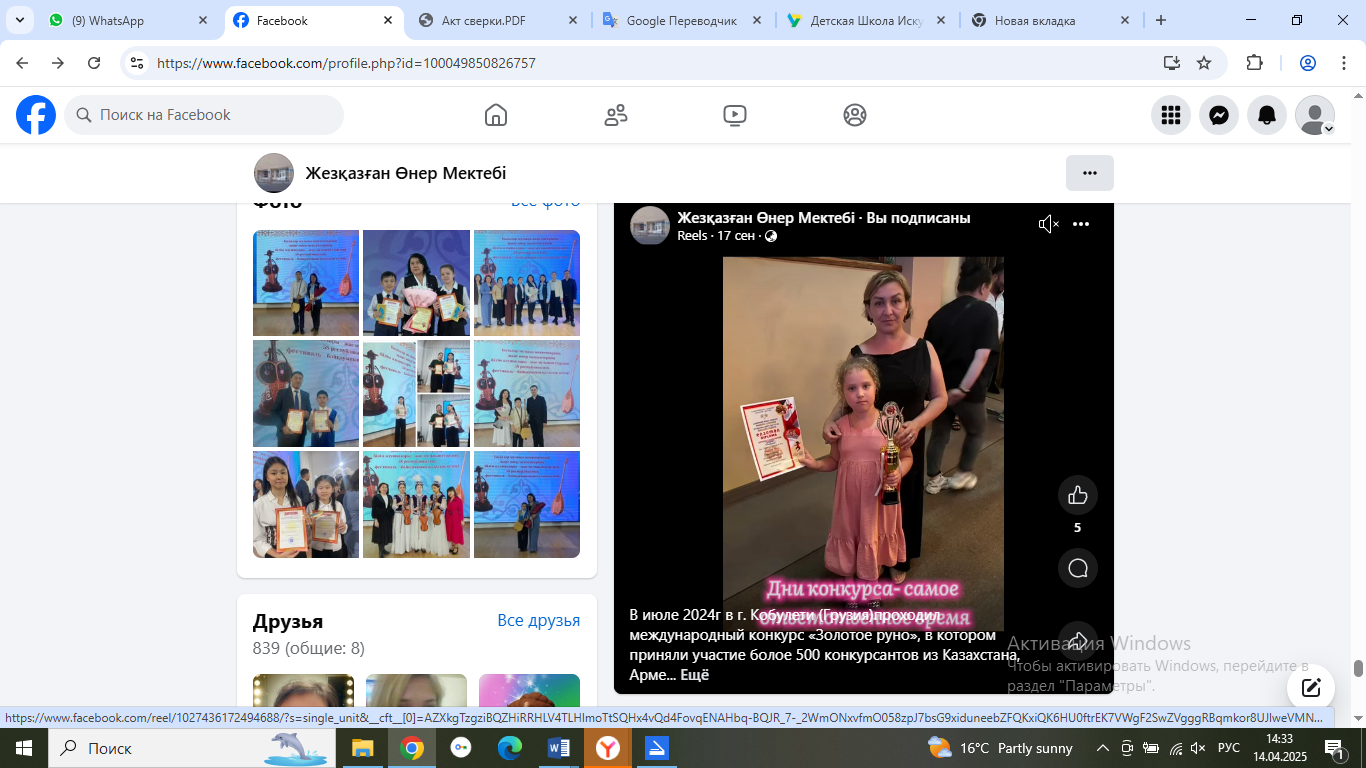Click the page avatar on the reel post
Screen dimensions: 1366x768
pos(650,226)
